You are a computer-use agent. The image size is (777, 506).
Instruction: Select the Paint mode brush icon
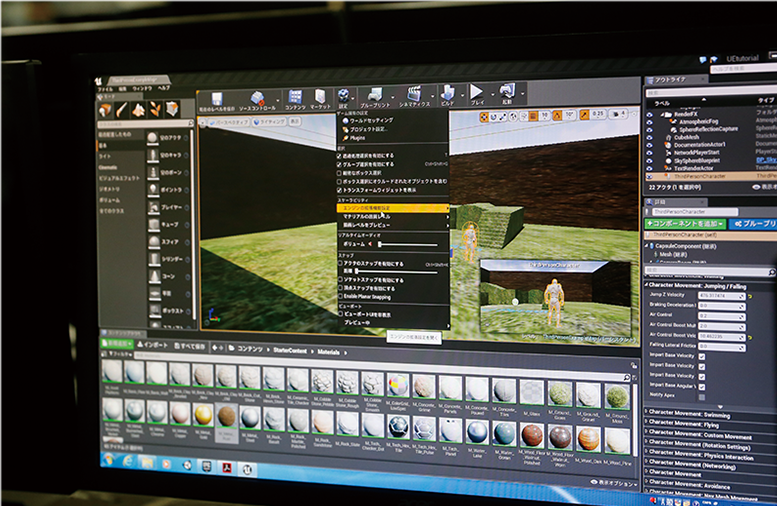122,110
